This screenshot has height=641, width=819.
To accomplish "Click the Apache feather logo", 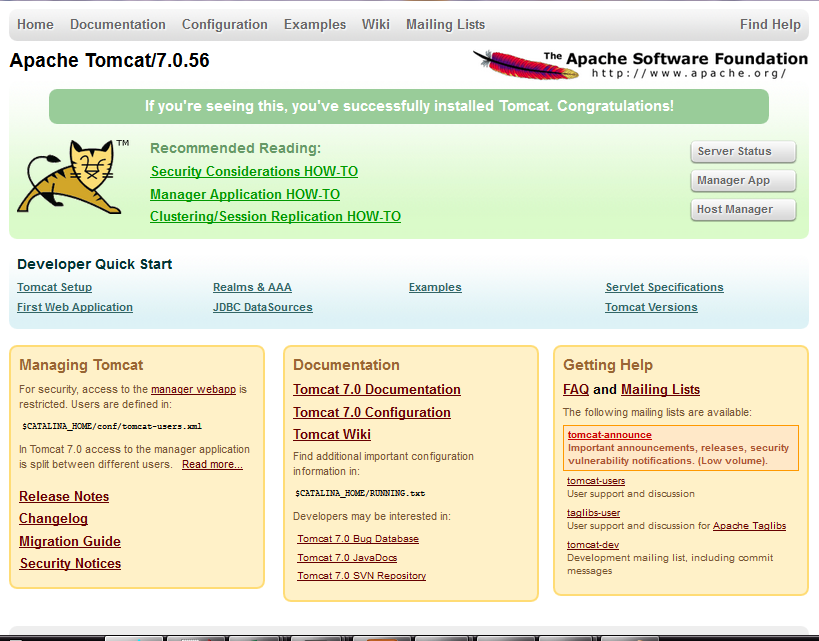I will (526, 65).
